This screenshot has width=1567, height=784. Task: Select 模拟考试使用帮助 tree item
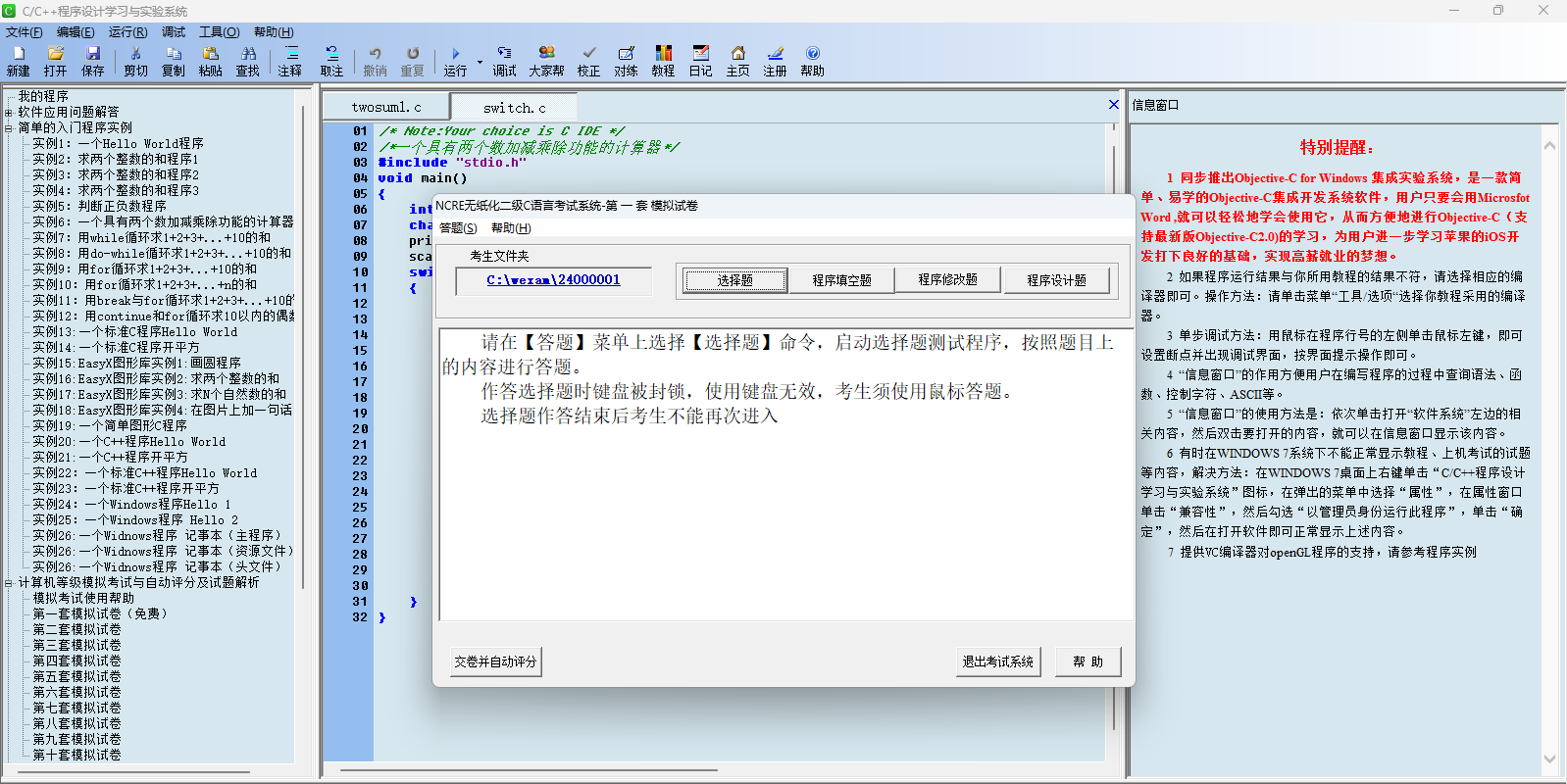click(x=83, y=598)
